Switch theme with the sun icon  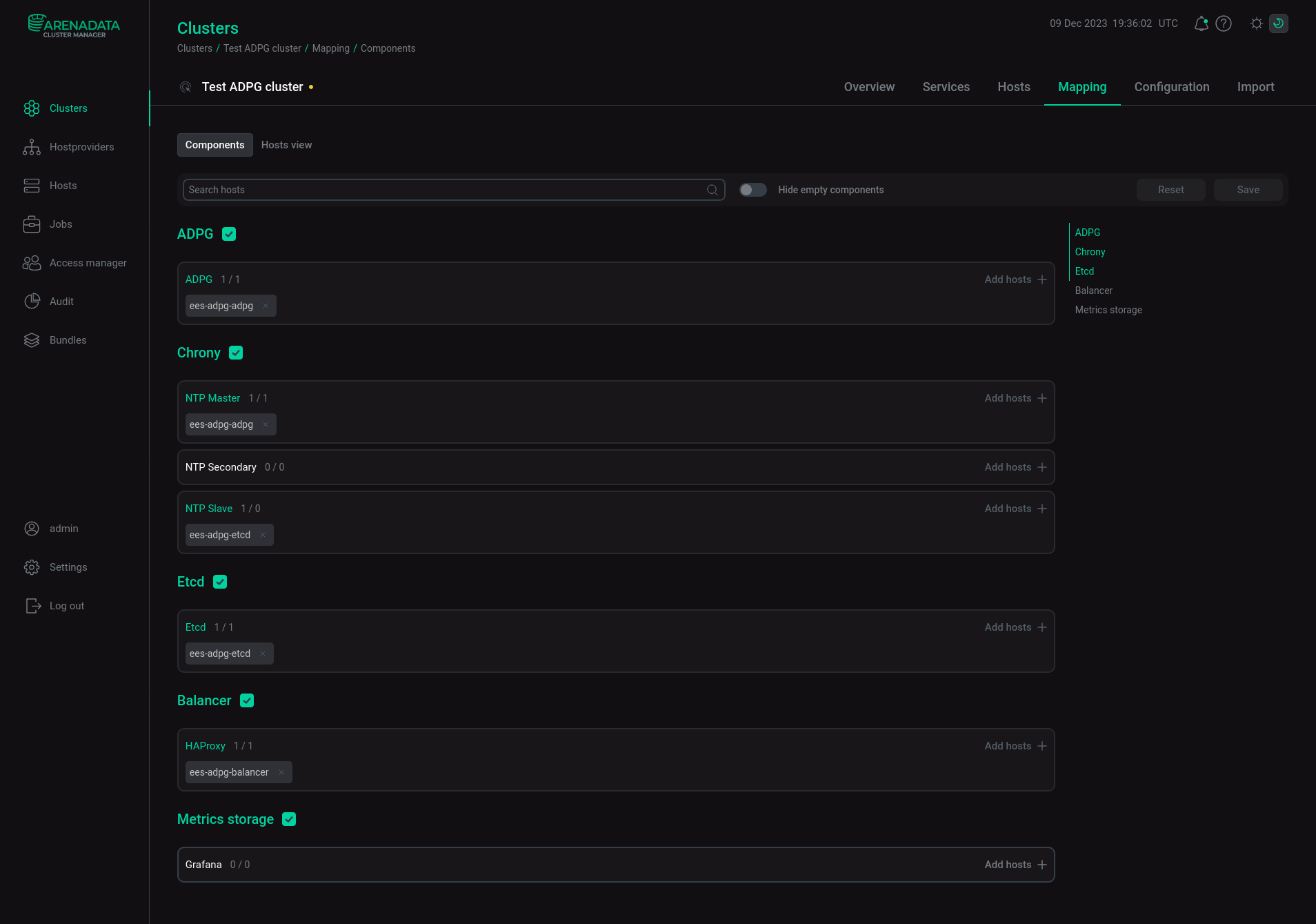tap(1257, 23)
